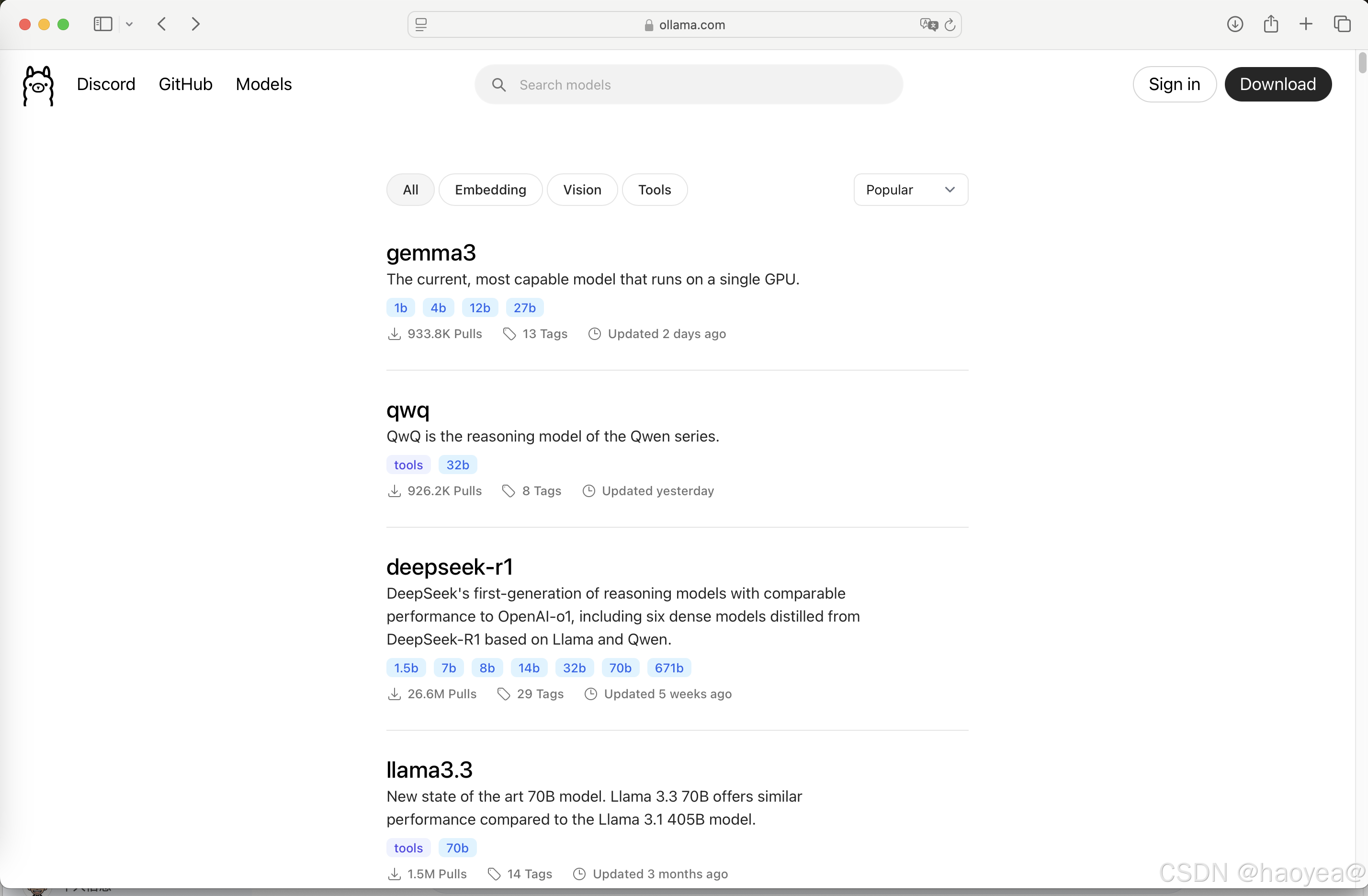Select the Tools filter tab
This screenshot has width=1368, height=896.
point(654,190)
